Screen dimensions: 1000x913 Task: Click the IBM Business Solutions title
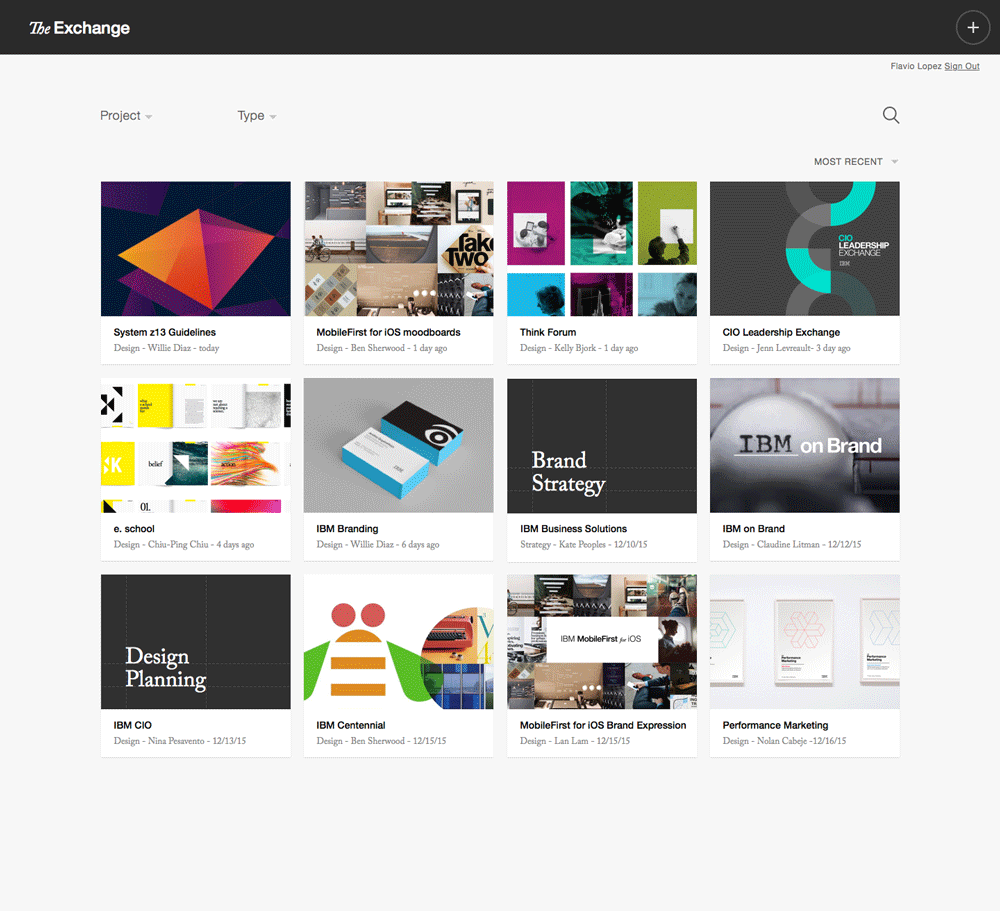pyautogui.click(x=573, y=529)
